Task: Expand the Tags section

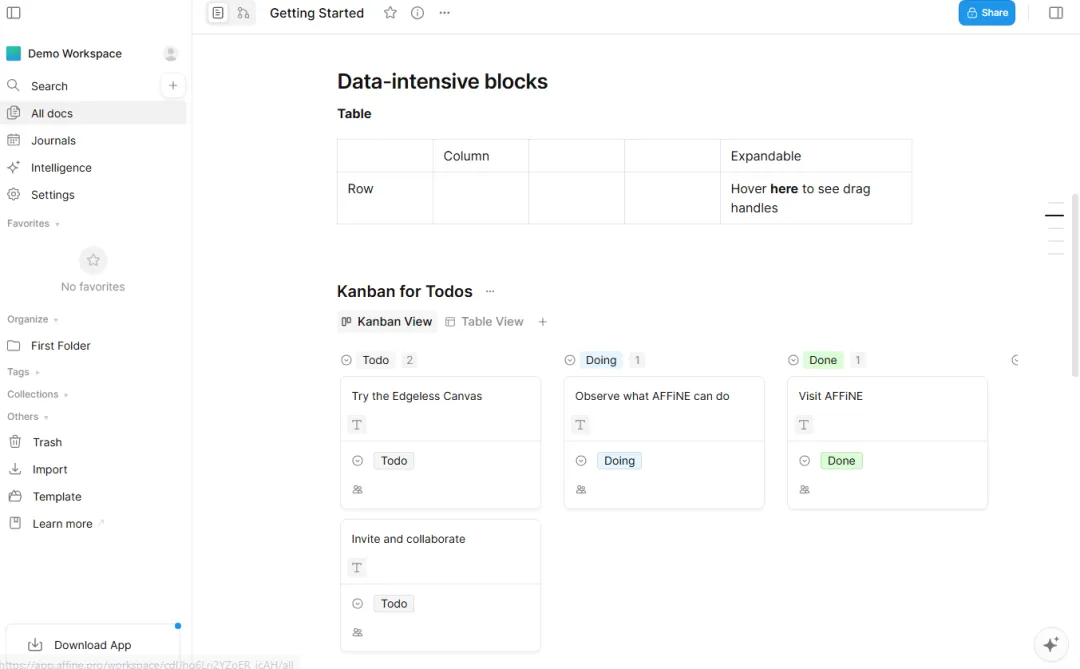Action: (x=23, y=372)
